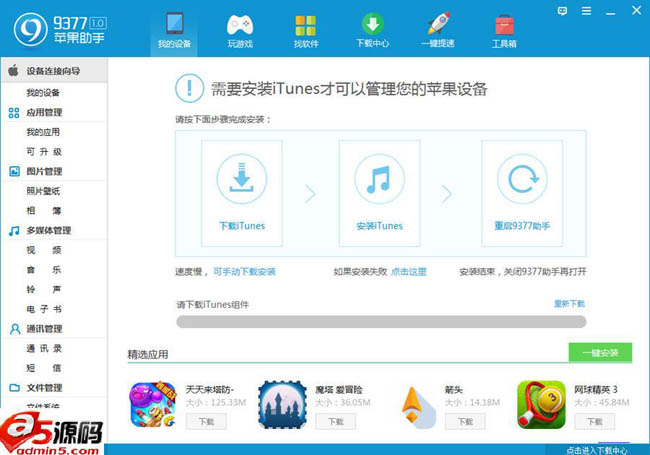Click the 请下载iTunes组件 status text
Image resolution: width=650 pixels, height=455 pixels.
pyautogui.click(x=212, y=305)
